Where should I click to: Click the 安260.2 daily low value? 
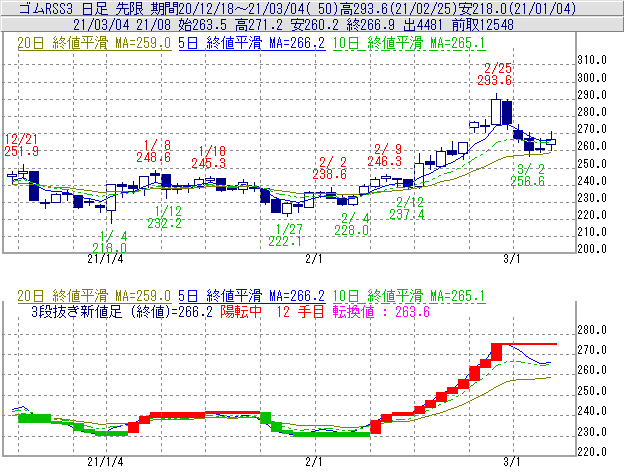tap(315, 25)
